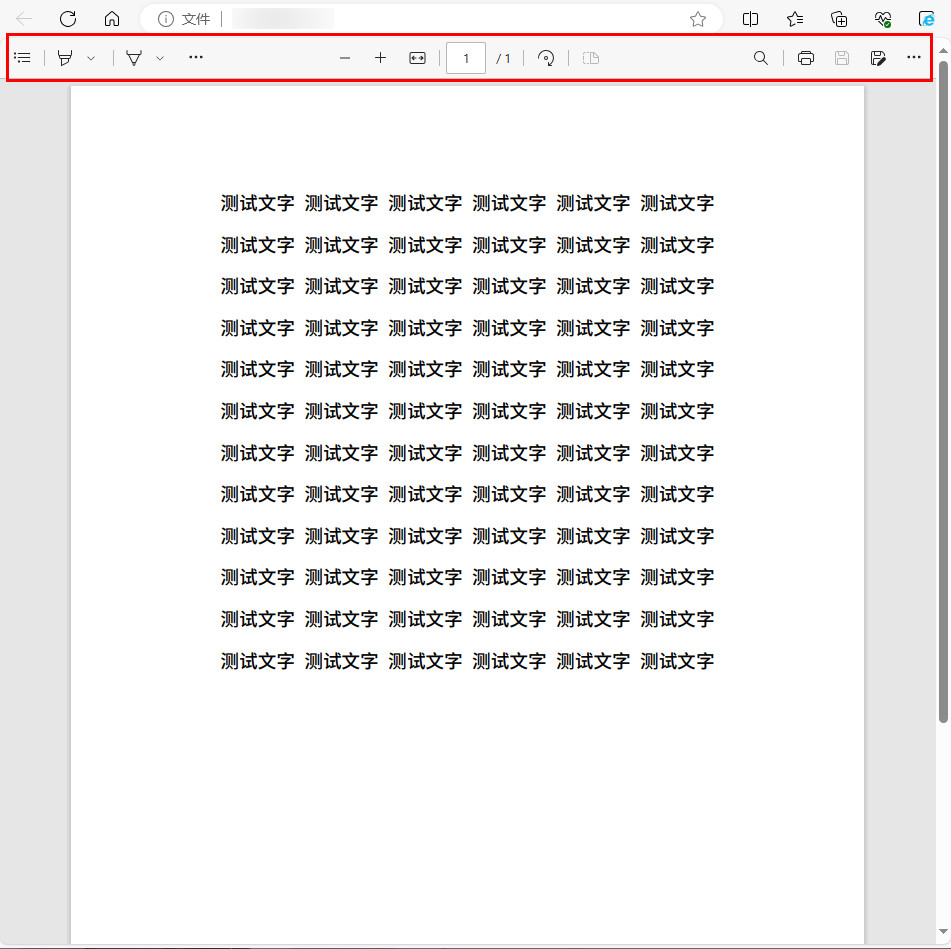
Task: Click the site info icon in address bar
Action: coord(166,19)
